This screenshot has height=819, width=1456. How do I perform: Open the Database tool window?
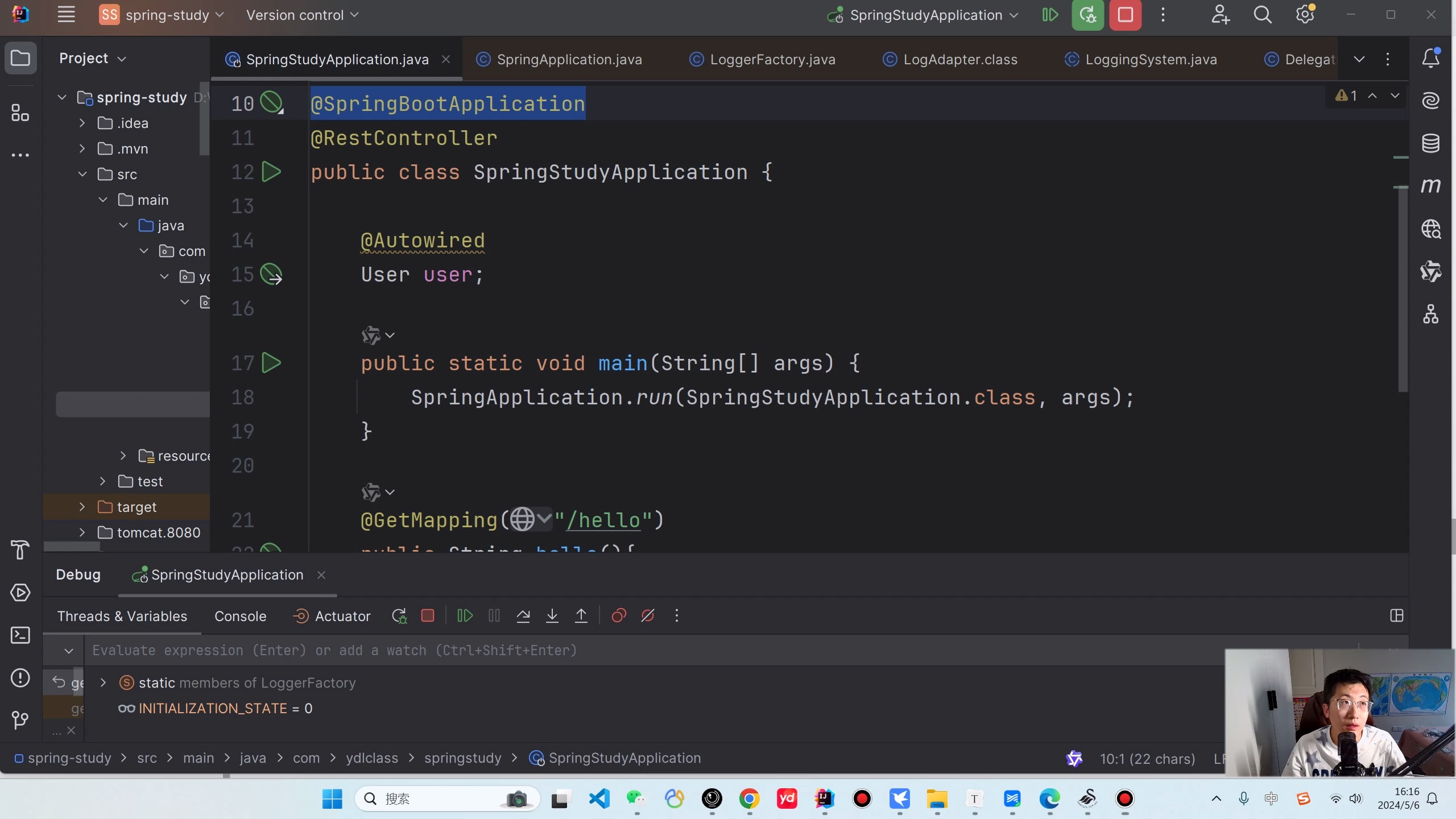coord(1430,143)
